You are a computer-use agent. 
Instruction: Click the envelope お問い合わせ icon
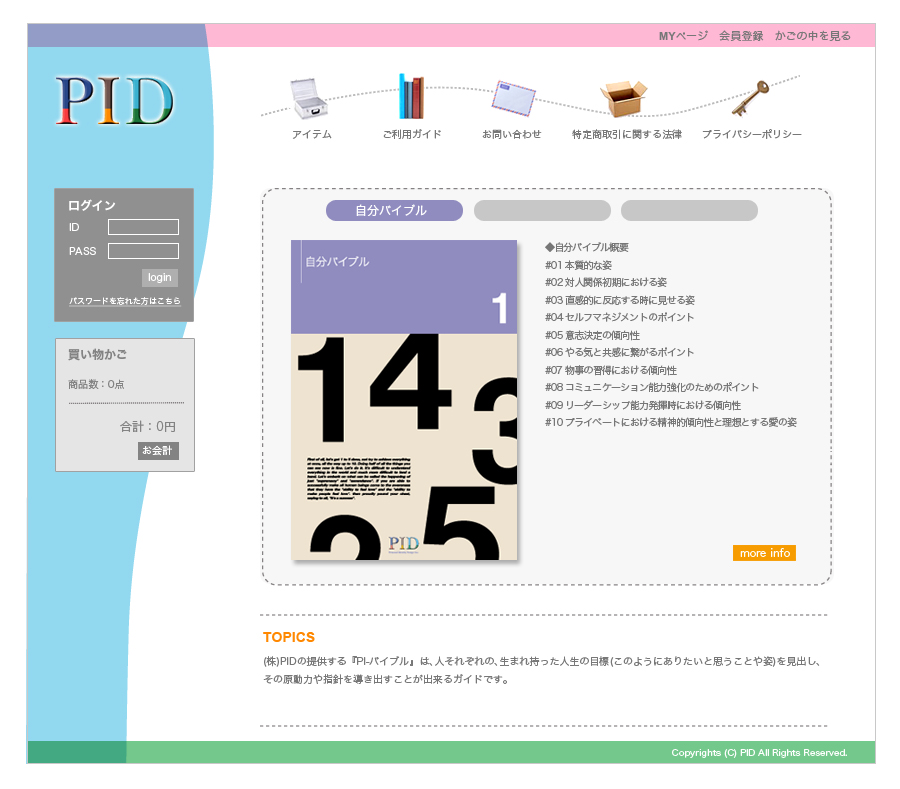coord(512,99)
